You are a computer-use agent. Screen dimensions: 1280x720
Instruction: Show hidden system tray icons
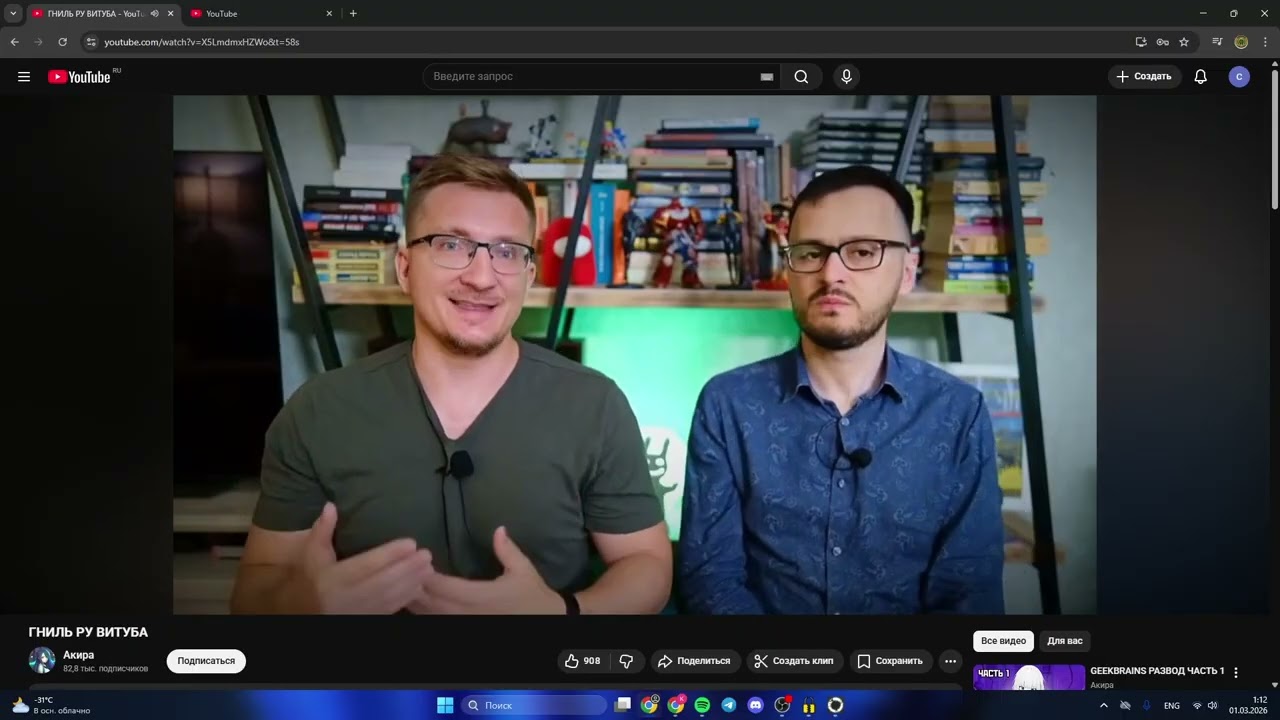tap(1104, 705)
